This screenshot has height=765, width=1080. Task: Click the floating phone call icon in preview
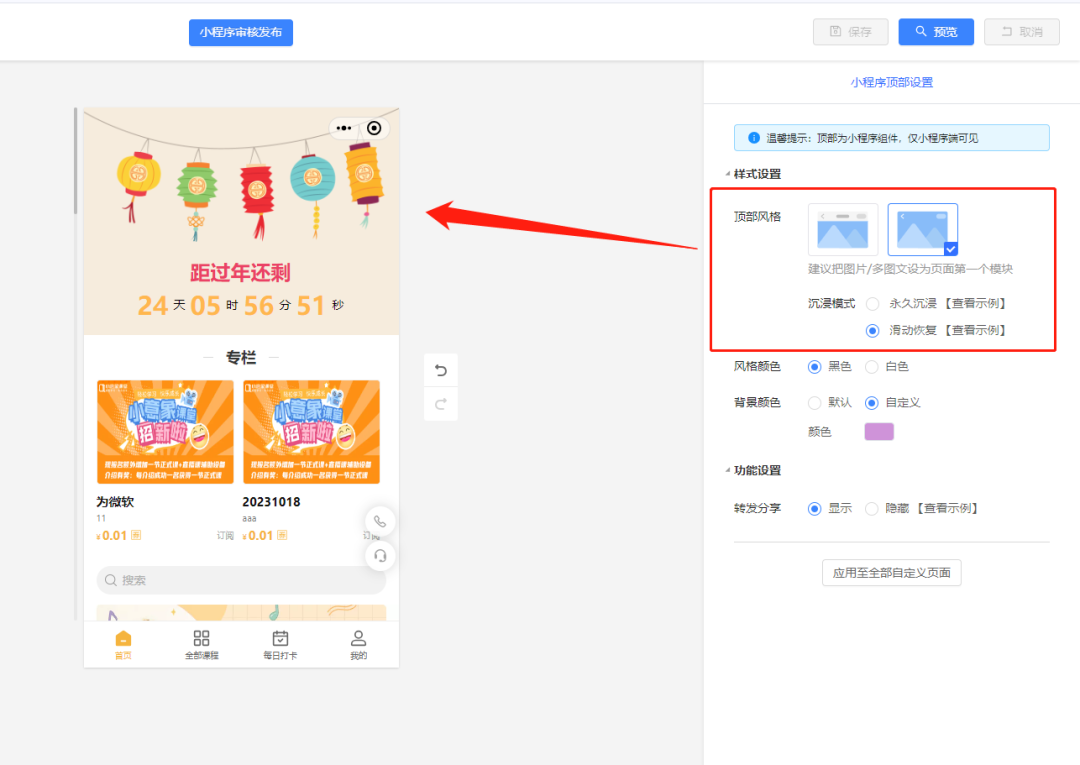click(x=380, y=520)
